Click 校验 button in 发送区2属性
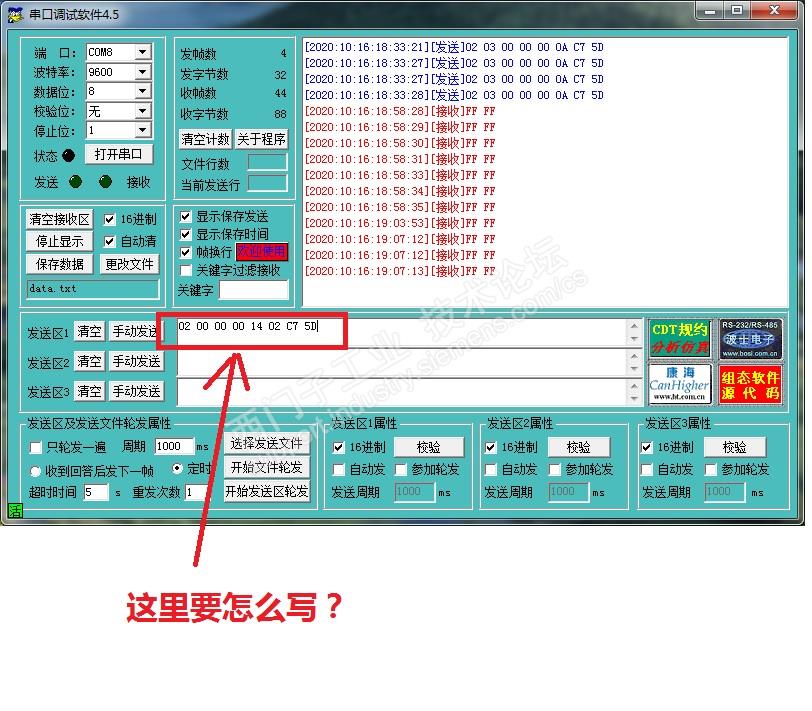812x711 pixels. (578, 447)
